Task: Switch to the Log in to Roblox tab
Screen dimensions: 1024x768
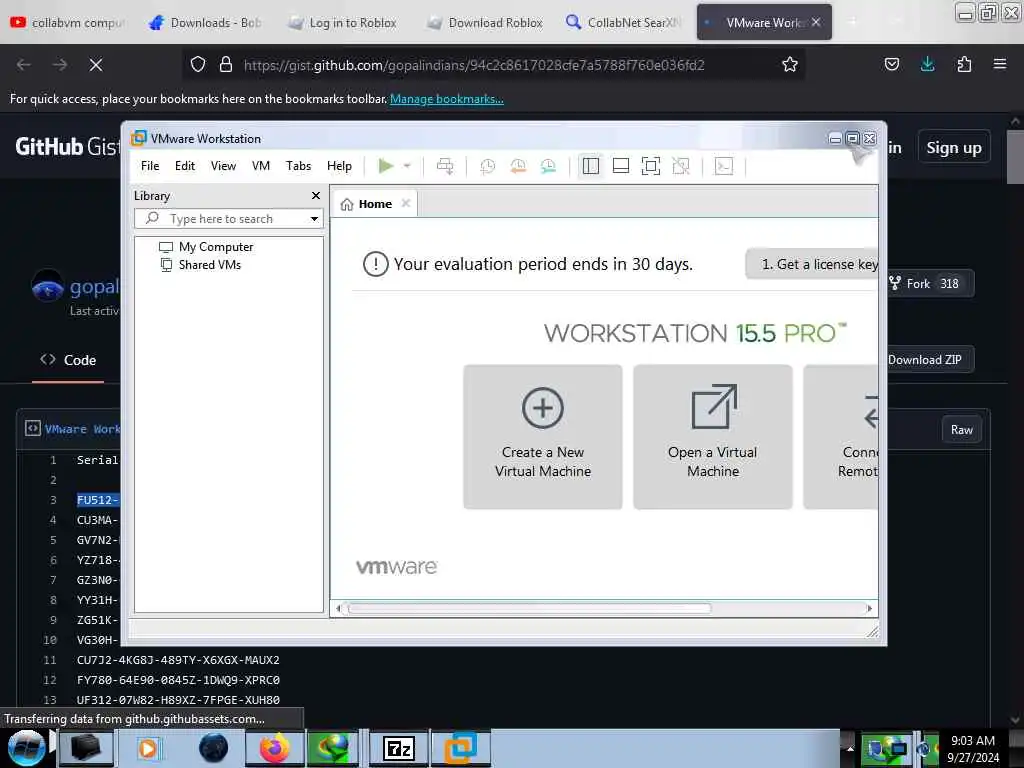Action: (x=343, y=22)
